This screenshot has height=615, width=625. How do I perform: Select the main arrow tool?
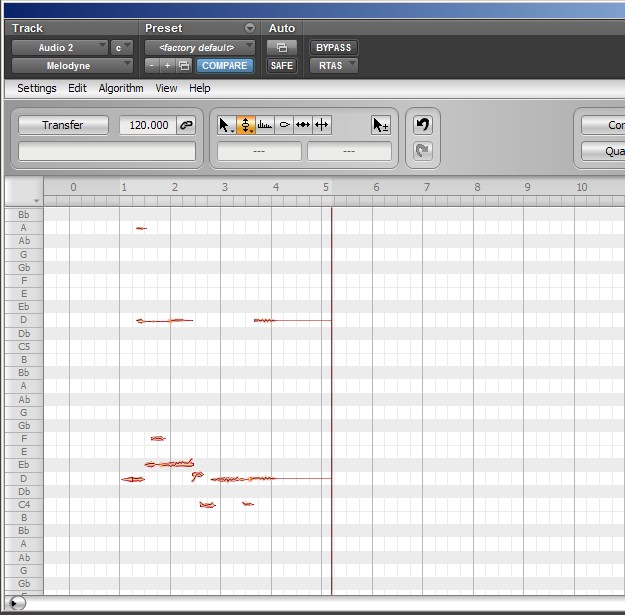[x=226, y=125]
